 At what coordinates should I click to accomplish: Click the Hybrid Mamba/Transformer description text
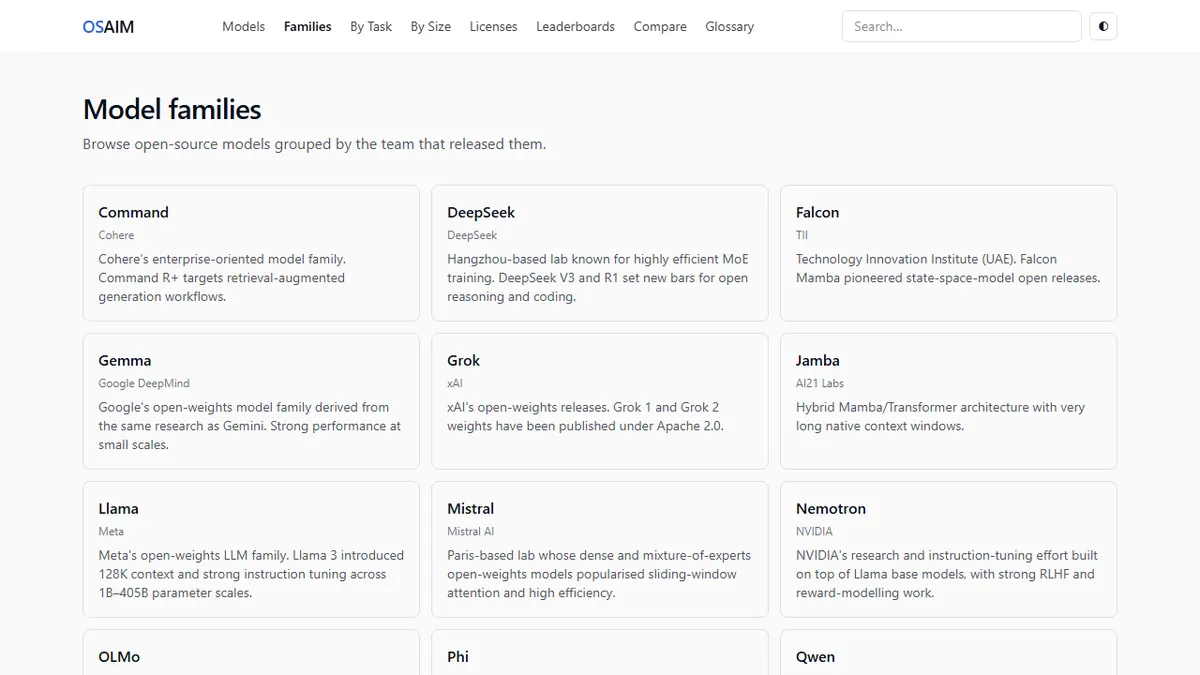coord(940,416)
